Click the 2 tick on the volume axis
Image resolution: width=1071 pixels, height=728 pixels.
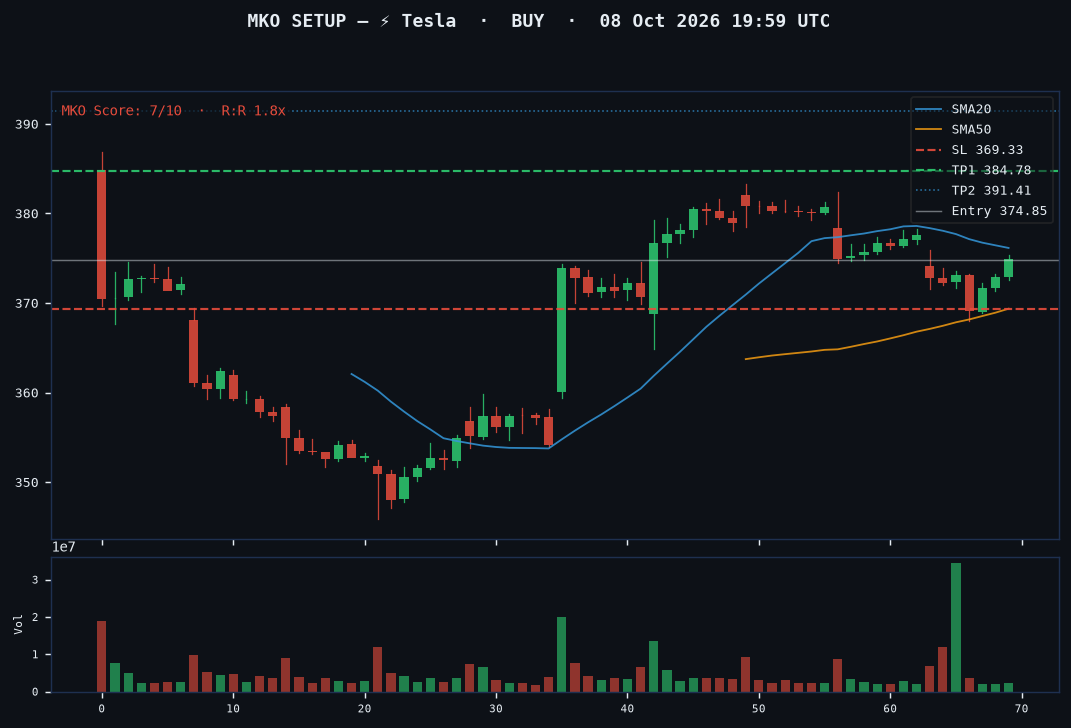coord(36,617)
